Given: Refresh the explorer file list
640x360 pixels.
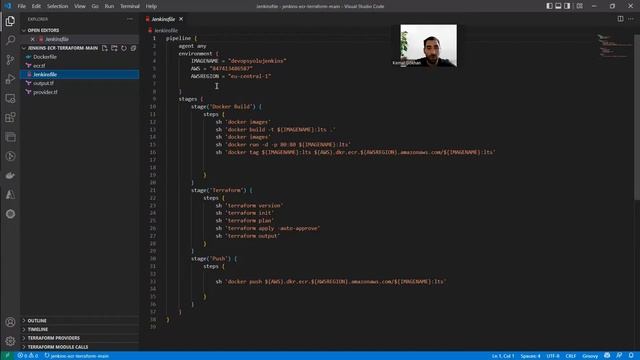Looking at the screenshot, I should (x=124, y=48).
